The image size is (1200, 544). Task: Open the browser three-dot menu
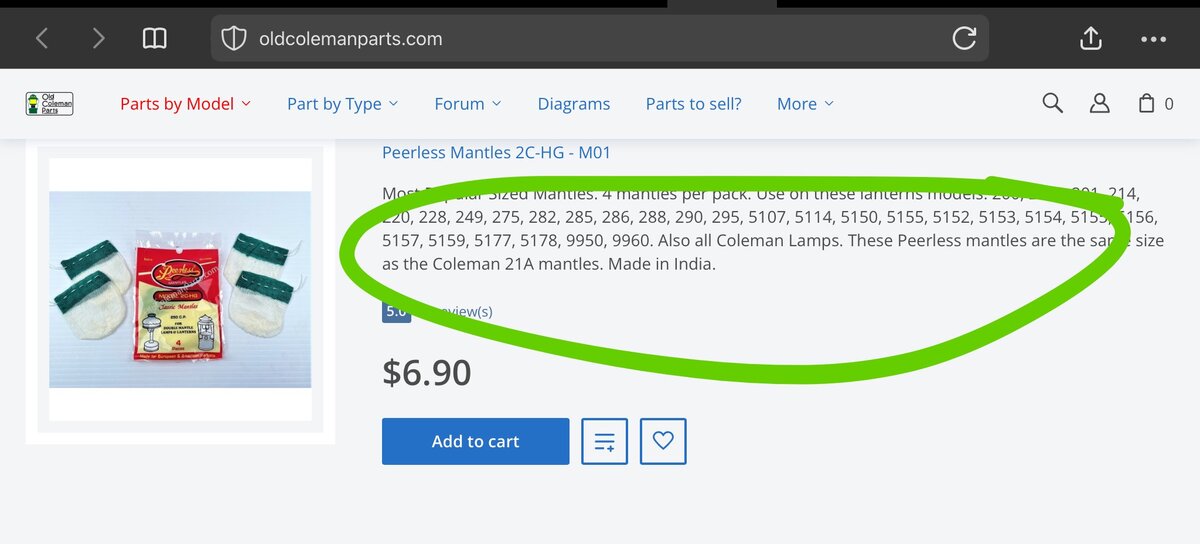coord(1153,40)
